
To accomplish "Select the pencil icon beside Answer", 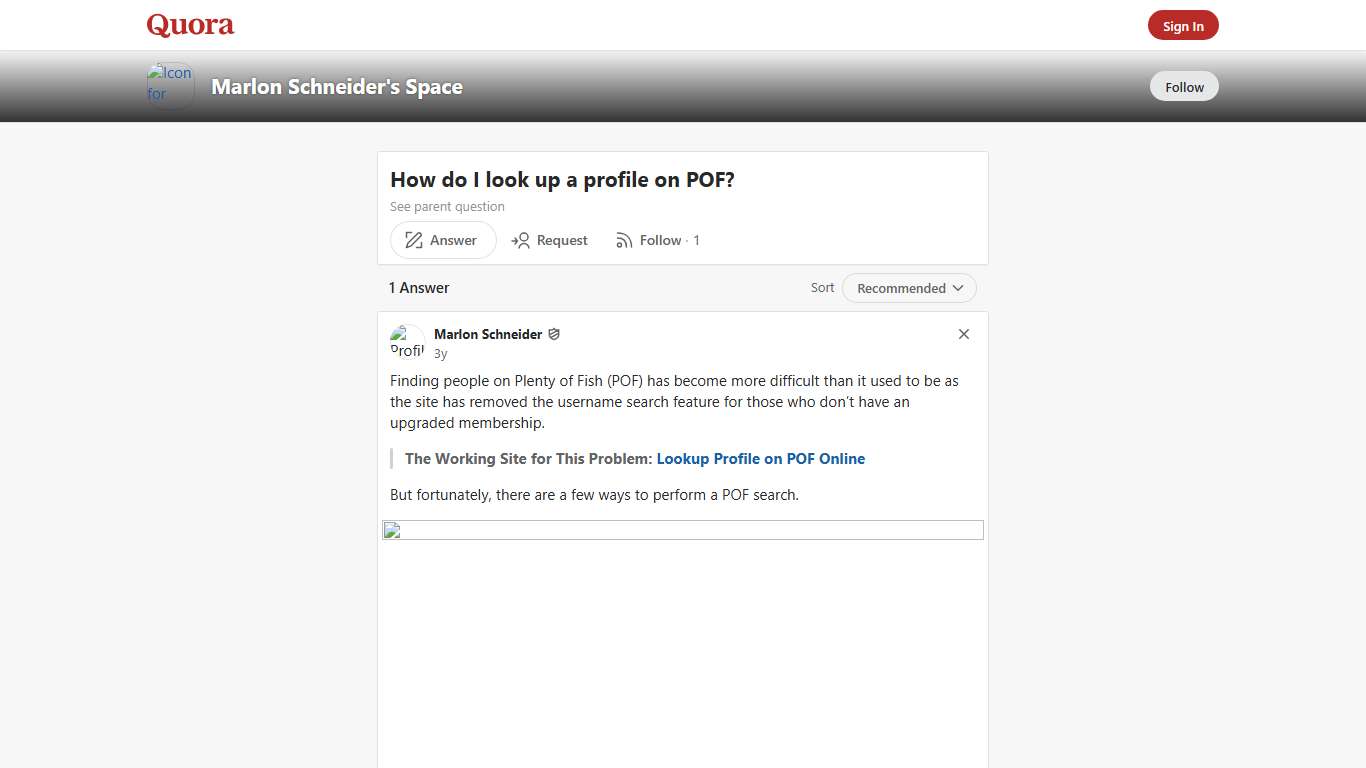I will click(413, 240).
